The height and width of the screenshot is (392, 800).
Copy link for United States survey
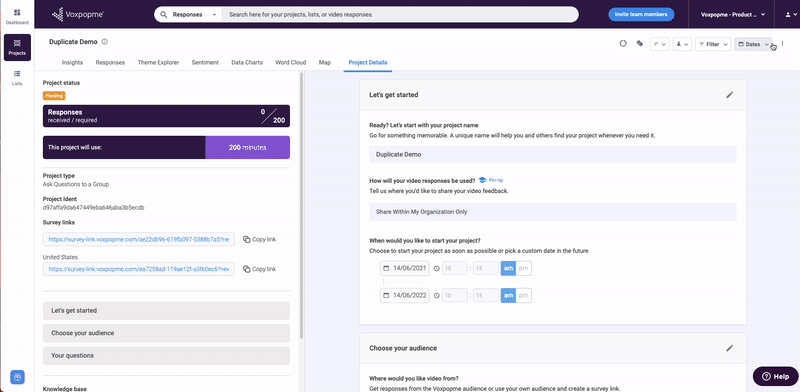(x=260, y=269)
